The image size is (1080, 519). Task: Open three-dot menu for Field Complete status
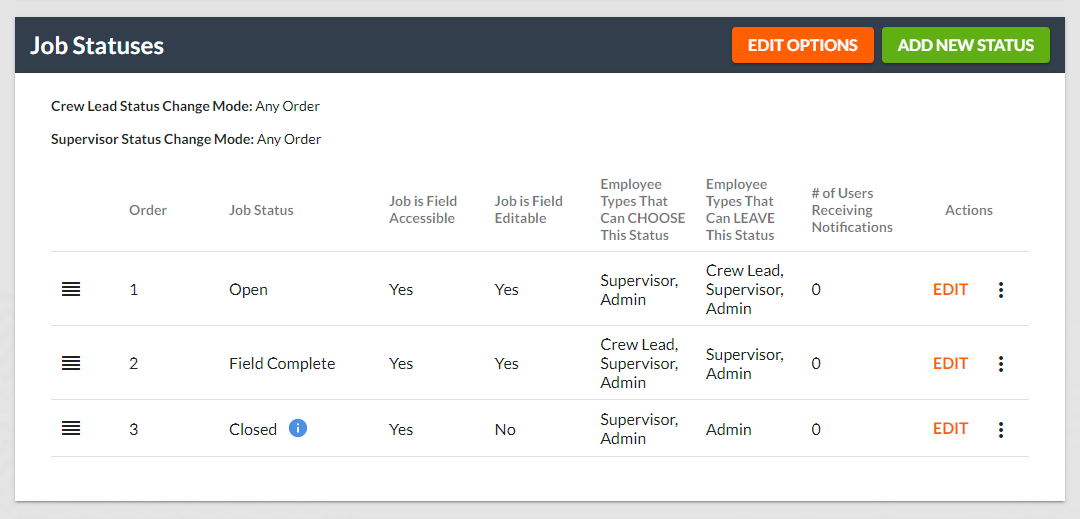pyautogui.click(x=1000, y=364)
